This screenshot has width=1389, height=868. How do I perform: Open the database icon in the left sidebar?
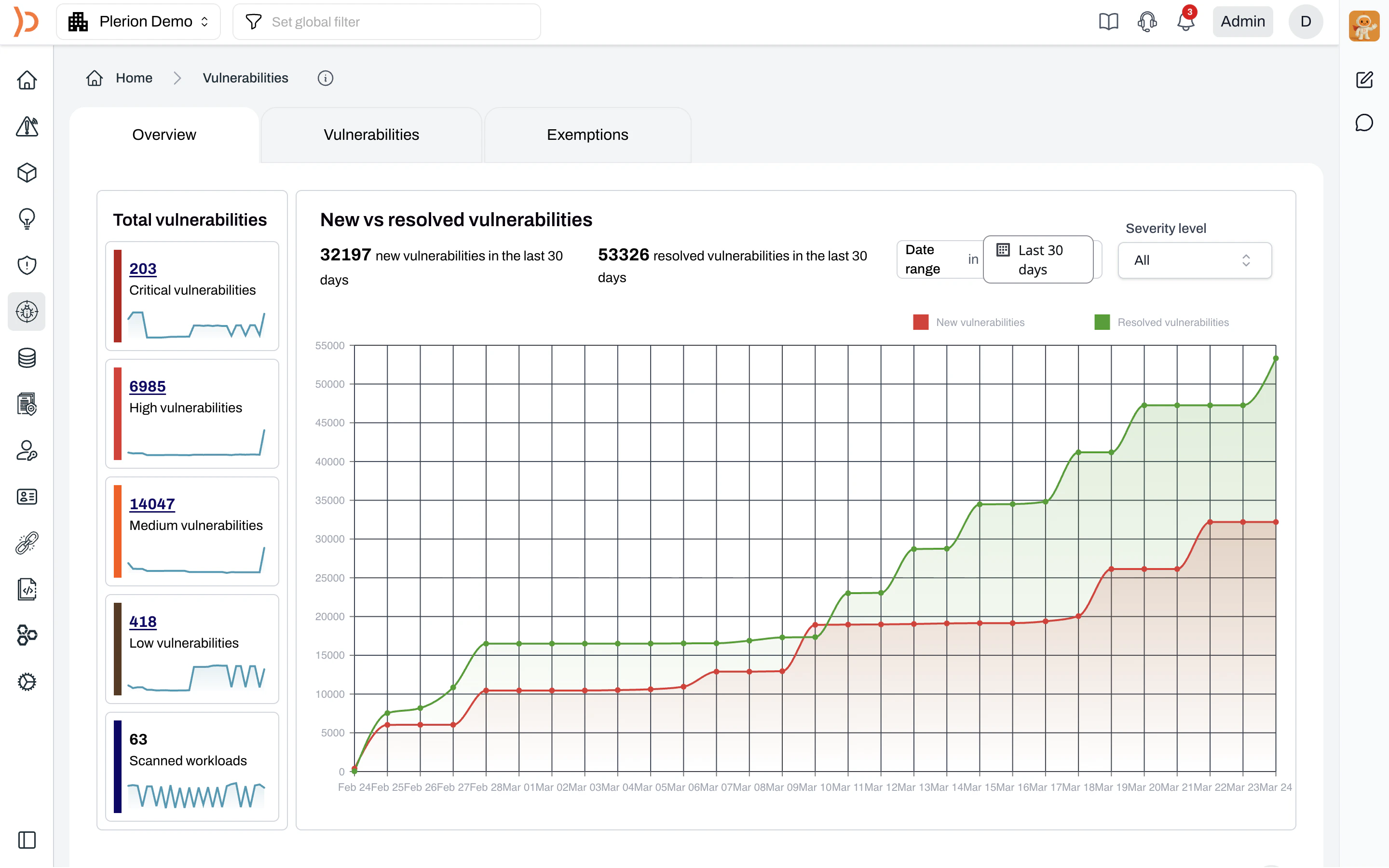(27, 358)
